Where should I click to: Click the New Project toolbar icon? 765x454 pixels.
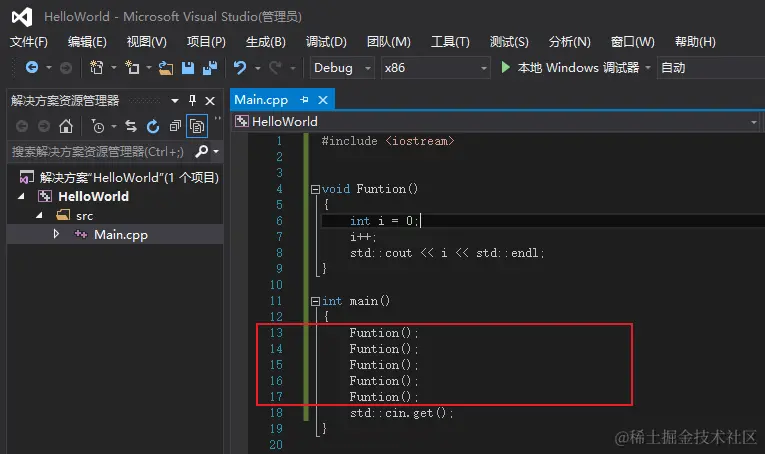(x=96, y=67)
